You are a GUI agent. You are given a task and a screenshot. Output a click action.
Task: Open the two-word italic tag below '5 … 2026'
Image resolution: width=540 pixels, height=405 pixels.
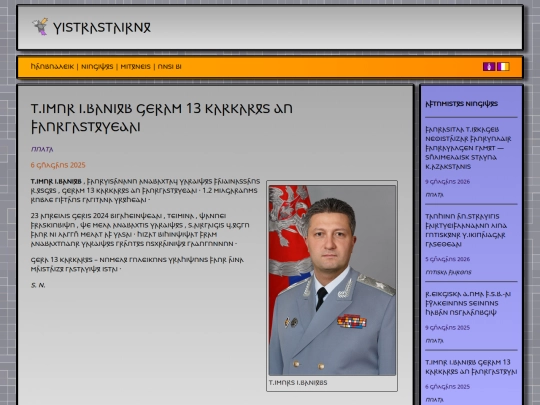coord(448,272)
